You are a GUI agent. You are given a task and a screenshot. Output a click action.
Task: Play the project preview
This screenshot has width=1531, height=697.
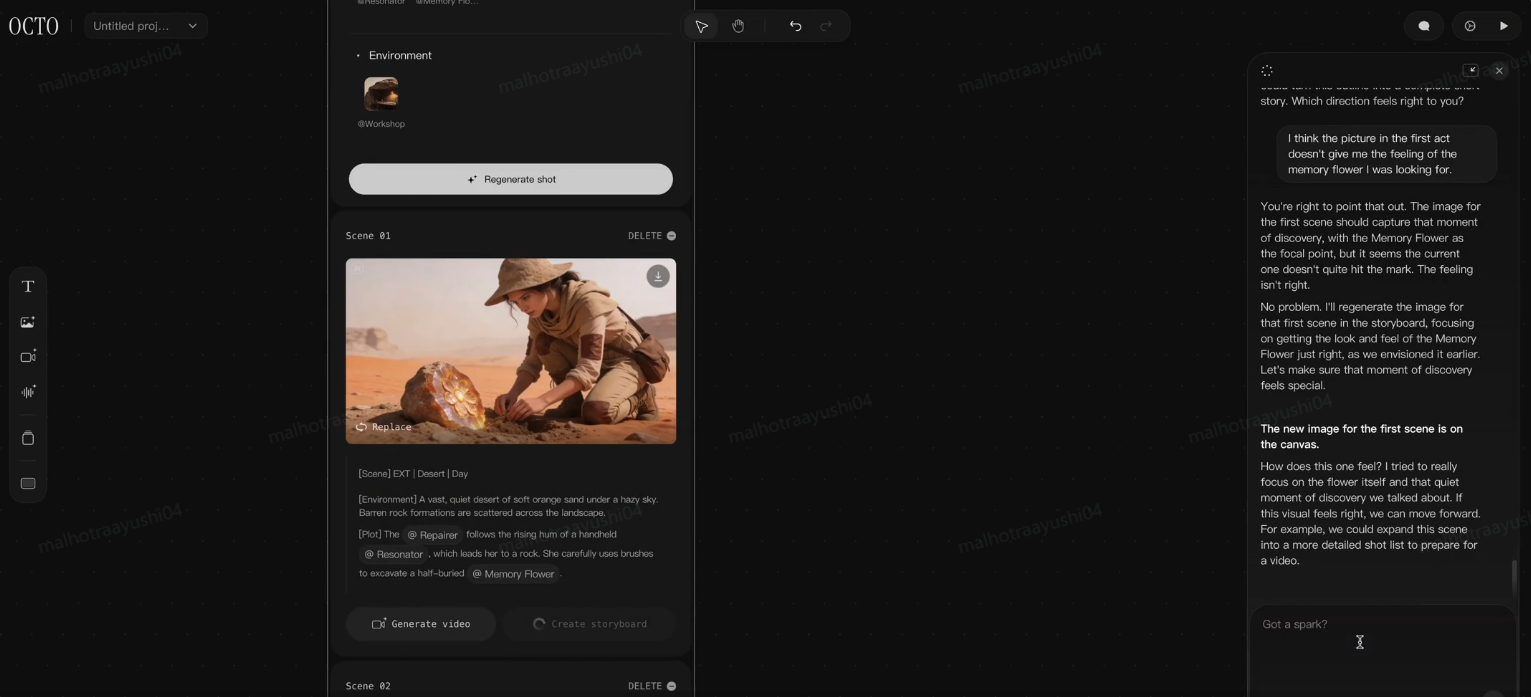click(x=1503, y=26)
